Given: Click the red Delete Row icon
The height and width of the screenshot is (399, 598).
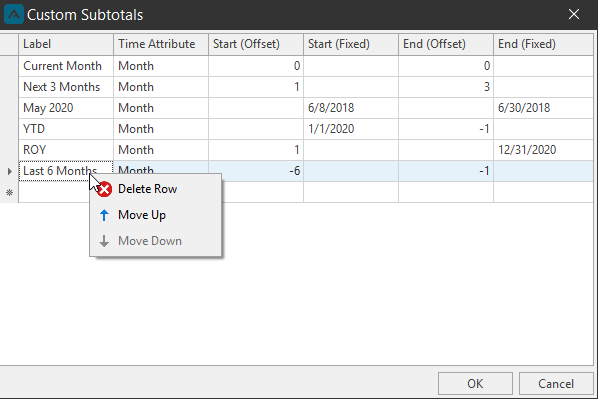Looking at the screenshot, I should [104, 189].
